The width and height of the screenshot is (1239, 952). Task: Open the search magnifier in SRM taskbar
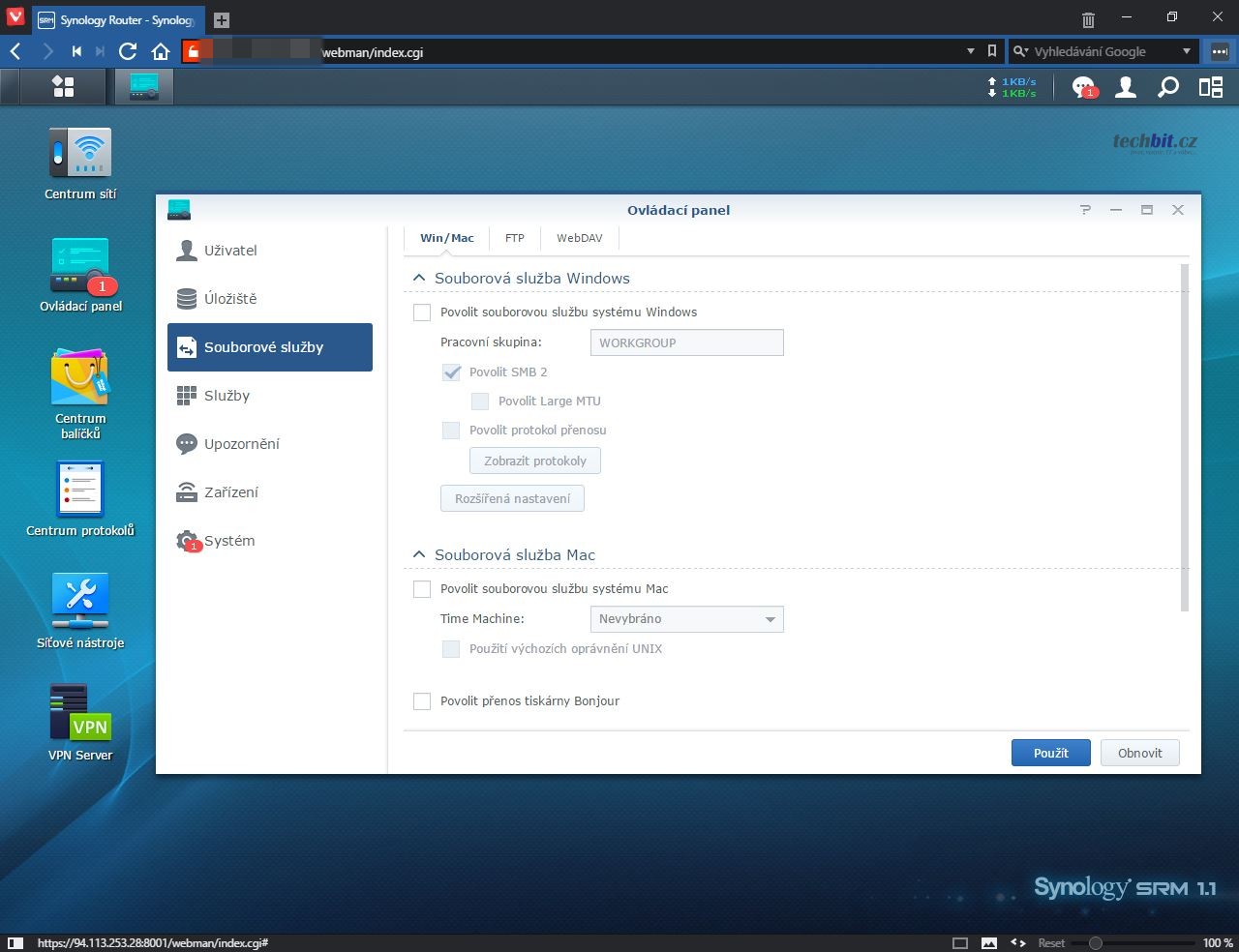click(1168, 87)
